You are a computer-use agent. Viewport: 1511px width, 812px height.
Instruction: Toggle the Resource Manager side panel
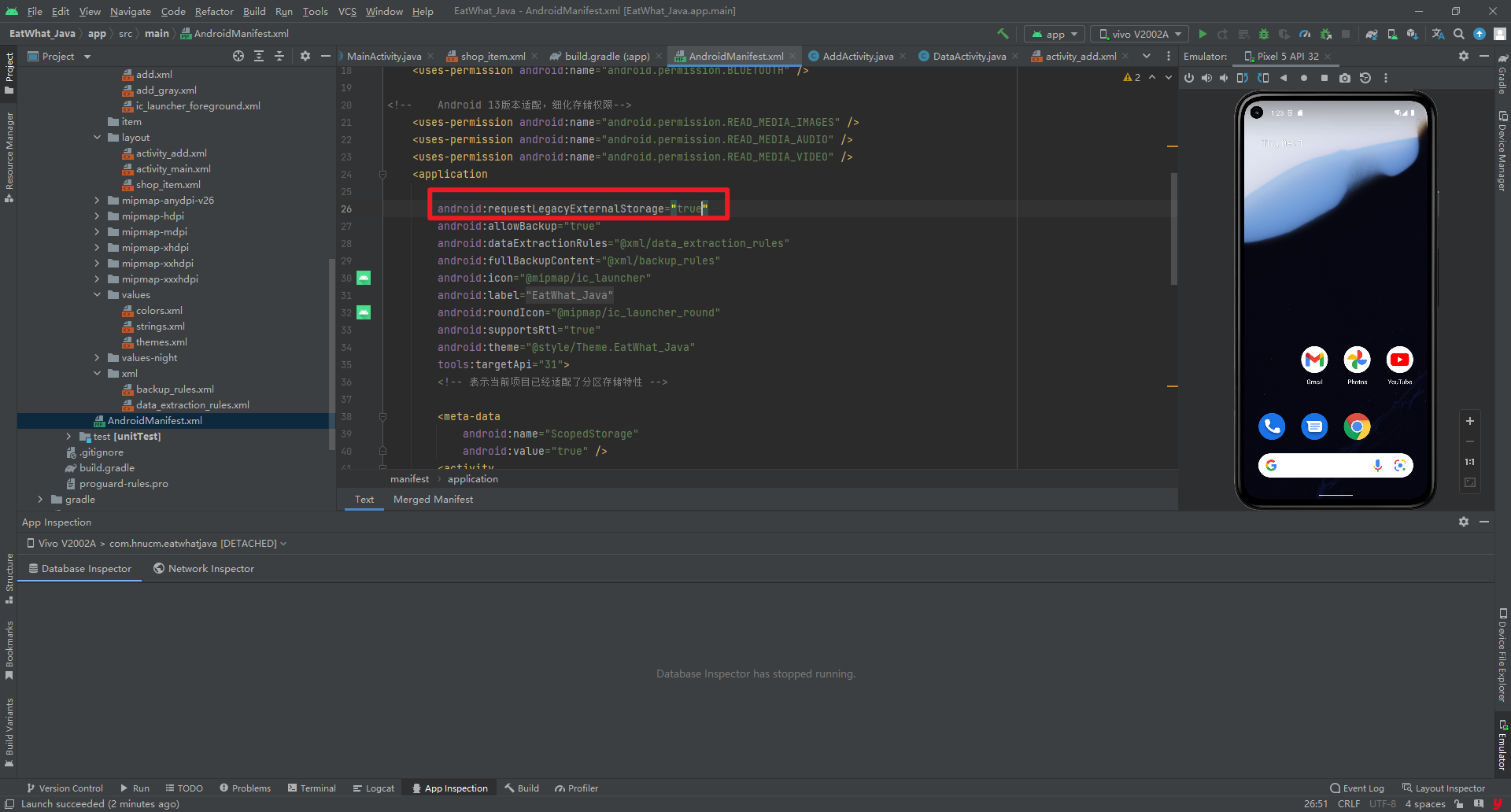point(9,157)
